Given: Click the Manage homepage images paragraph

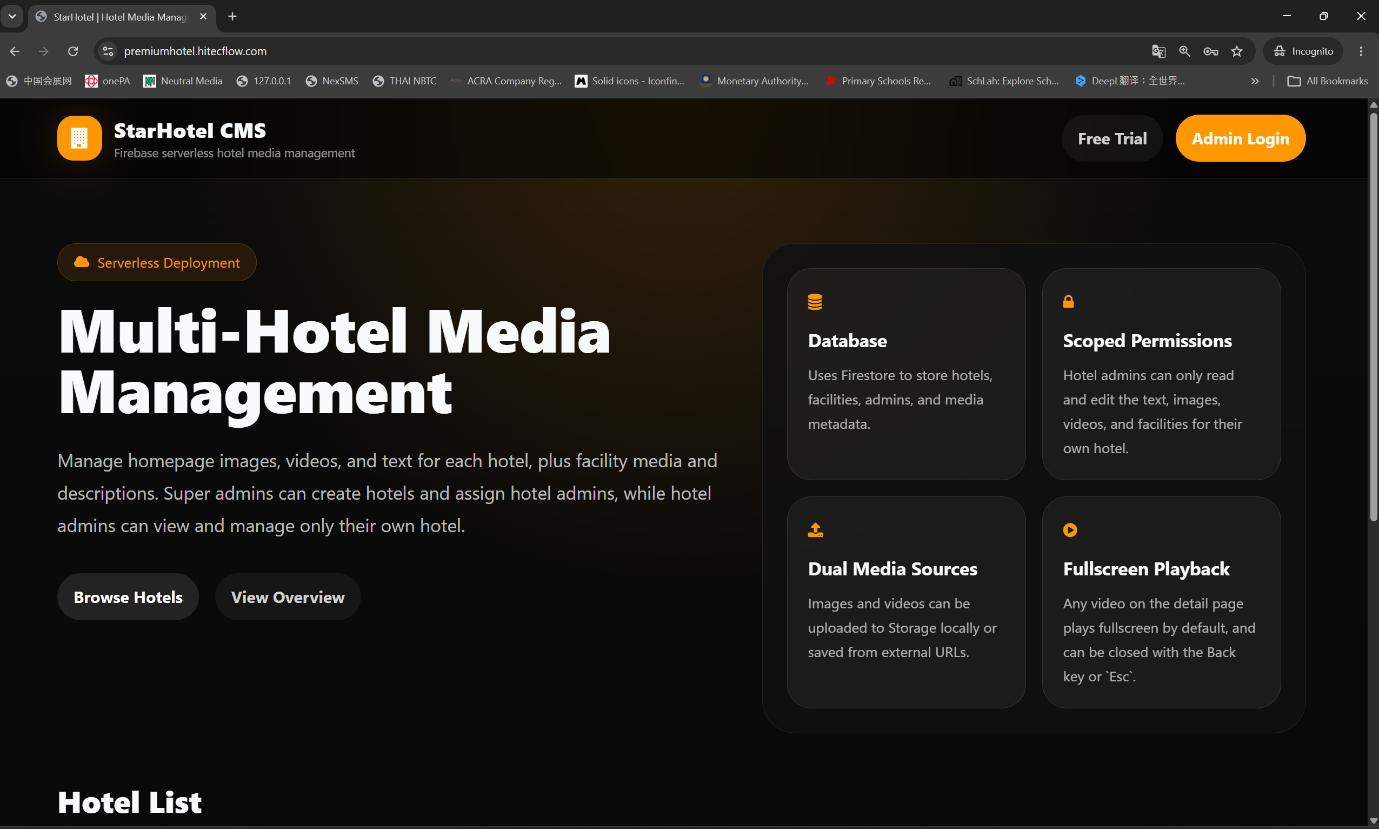Looking at the screenshot, I should [x=388, y=493].
